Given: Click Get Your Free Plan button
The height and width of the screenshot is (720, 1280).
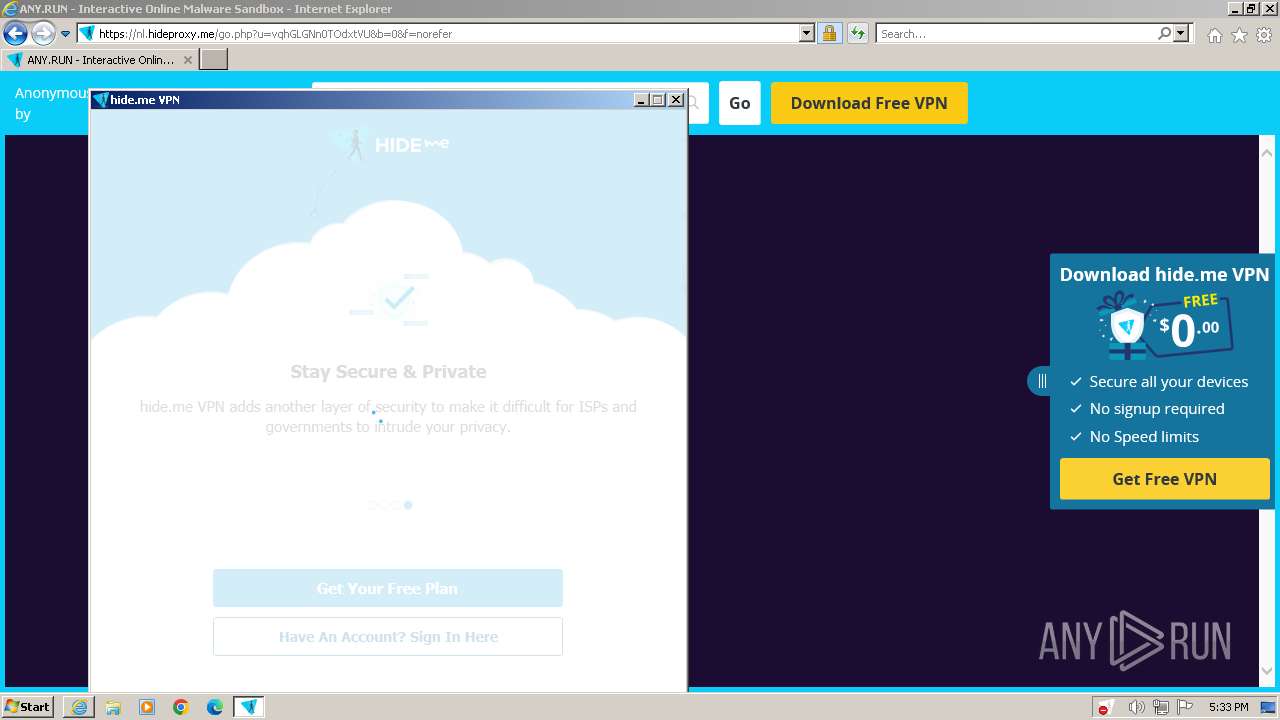Looking at the screenshot, I should [x=388, y=588].
